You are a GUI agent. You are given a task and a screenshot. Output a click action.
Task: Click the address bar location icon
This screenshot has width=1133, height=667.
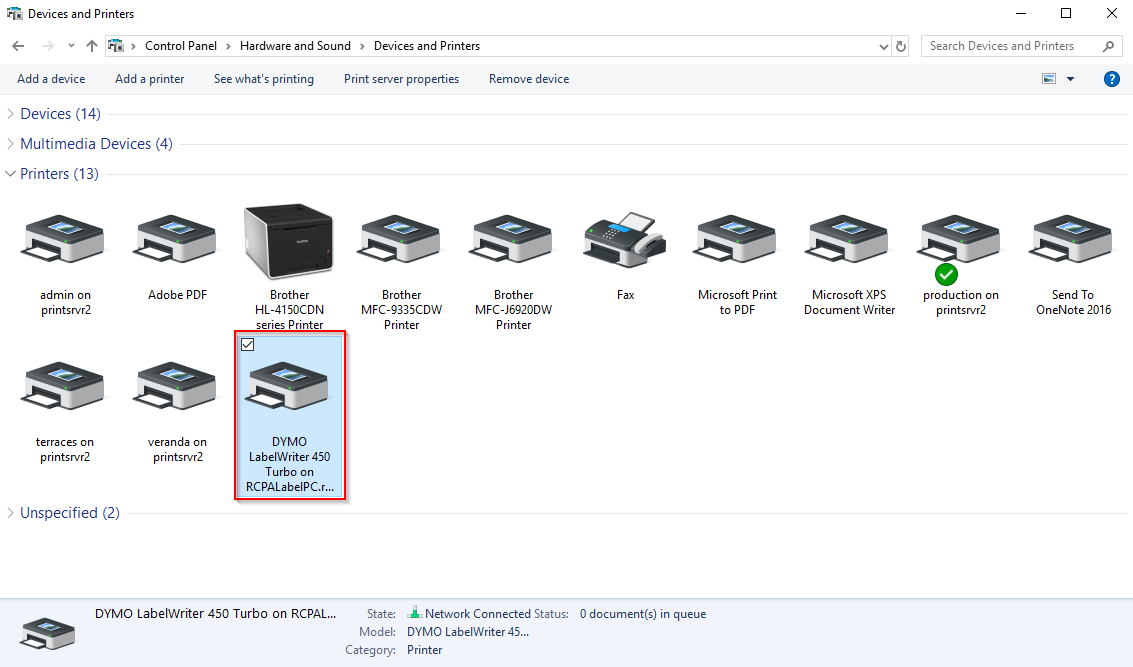point(116,46)
